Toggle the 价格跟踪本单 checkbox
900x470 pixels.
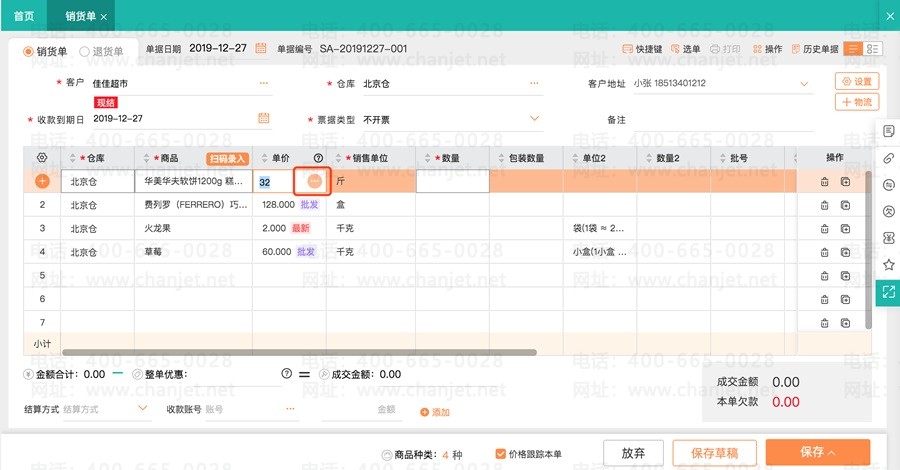(501, 454)
